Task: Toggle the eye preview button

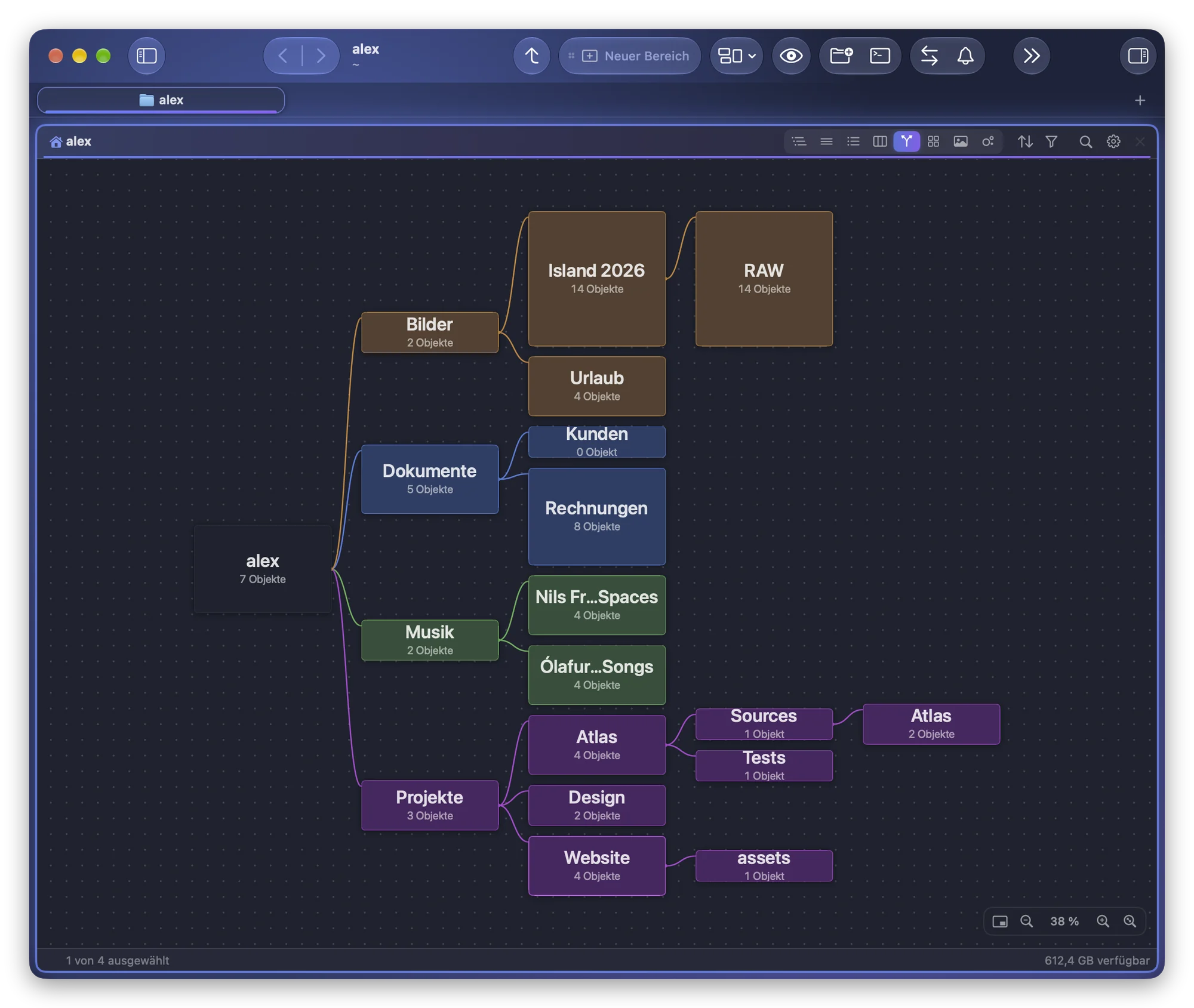Action: click(x=791, y=56)
